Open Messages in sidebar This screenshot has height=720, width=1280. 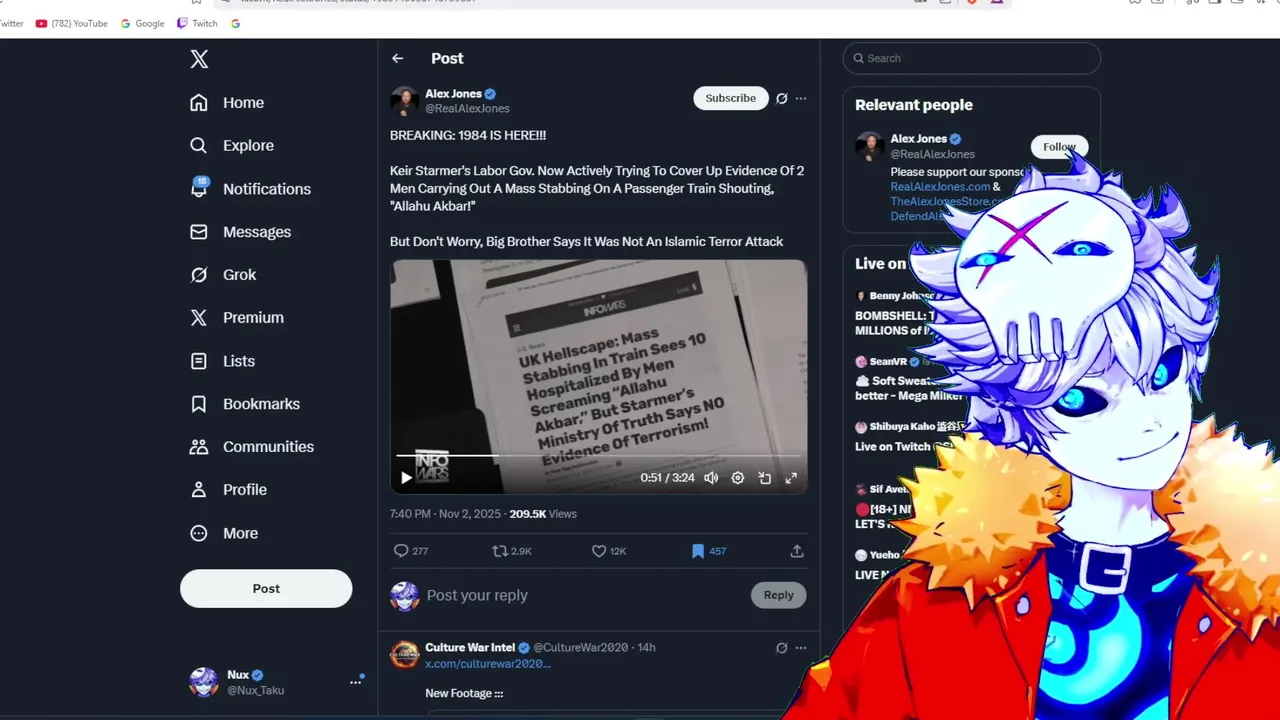click(241, 232)
